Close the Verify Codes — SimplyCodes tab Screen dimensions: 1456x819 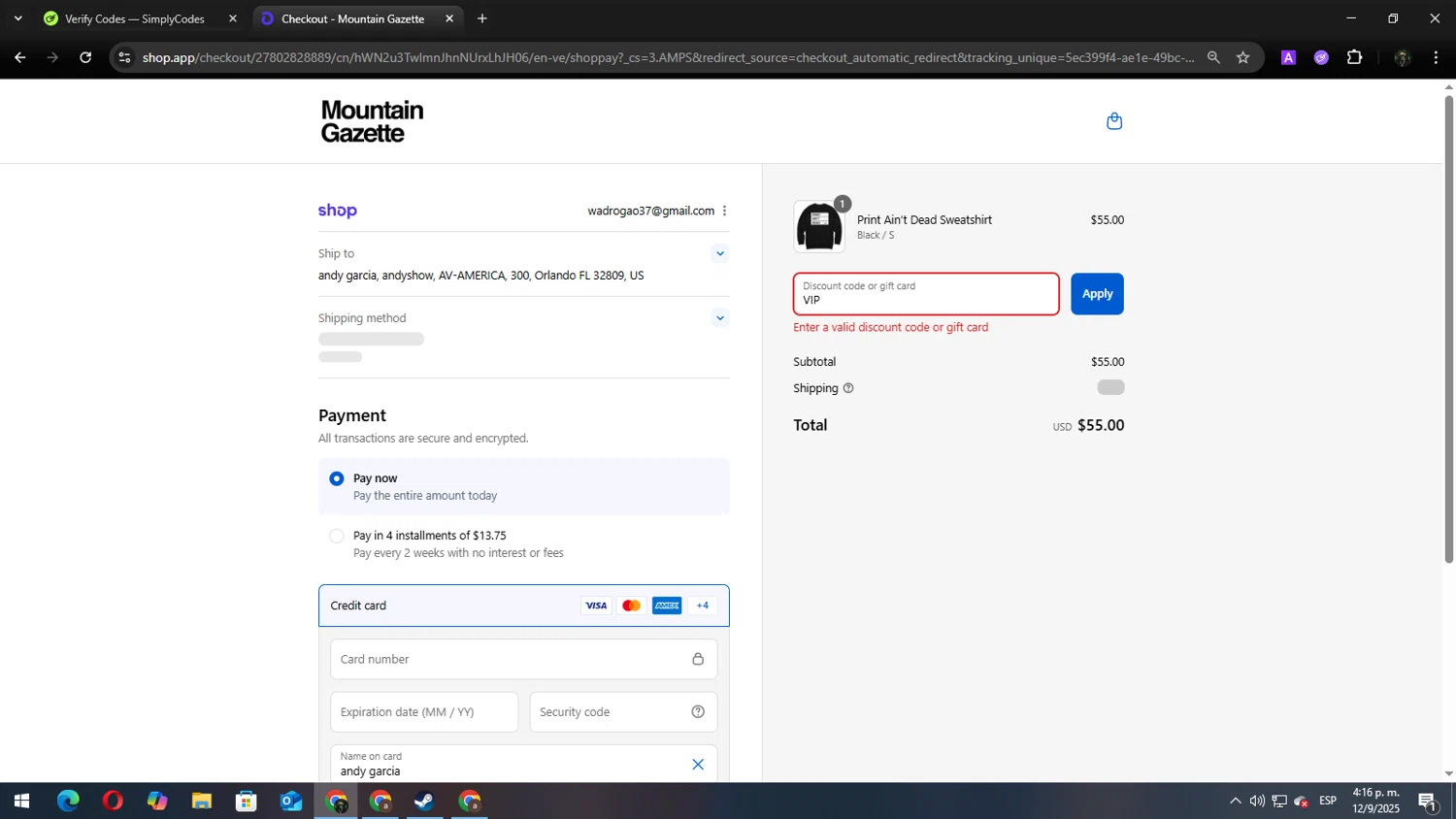(x=233, y=18)
